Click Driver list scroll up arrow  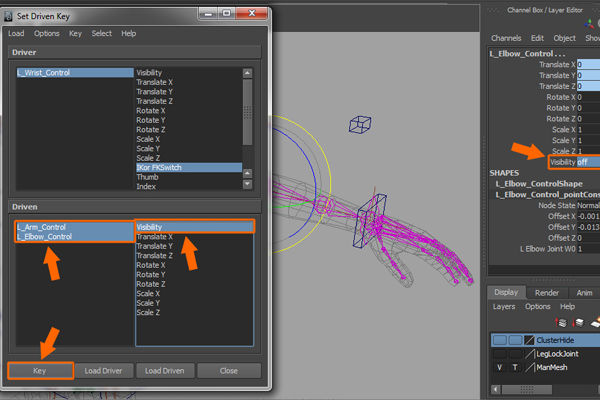(x=248, y=73)
